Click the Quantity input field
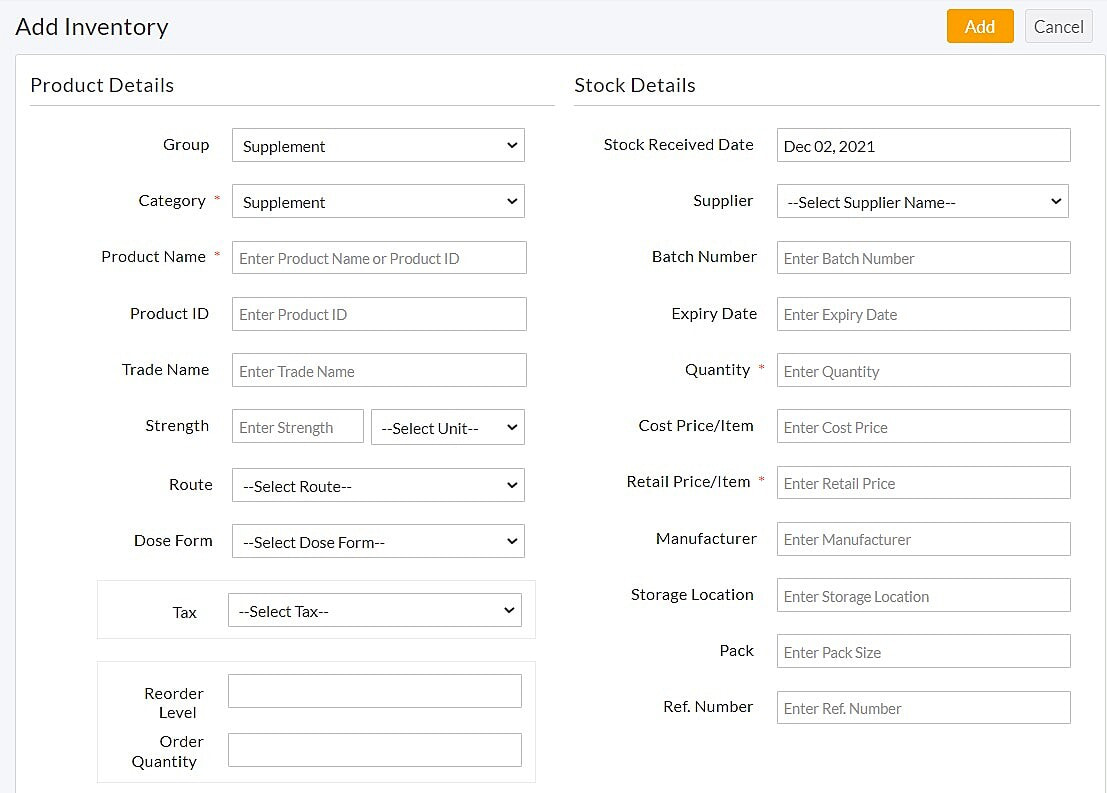Image resolution: width=1107 pixels, height=793 pixels. (923, 371)
